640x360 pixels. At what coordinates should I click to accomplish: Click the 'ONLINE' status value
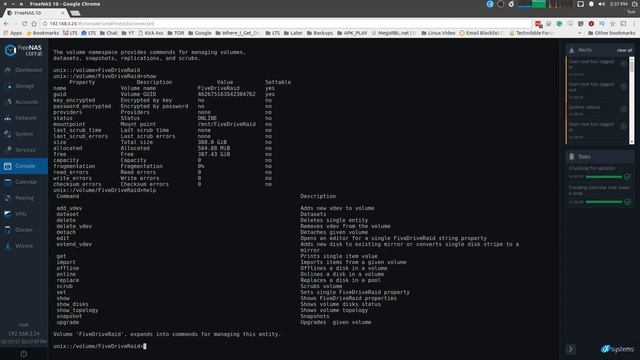tap(207, 118)
